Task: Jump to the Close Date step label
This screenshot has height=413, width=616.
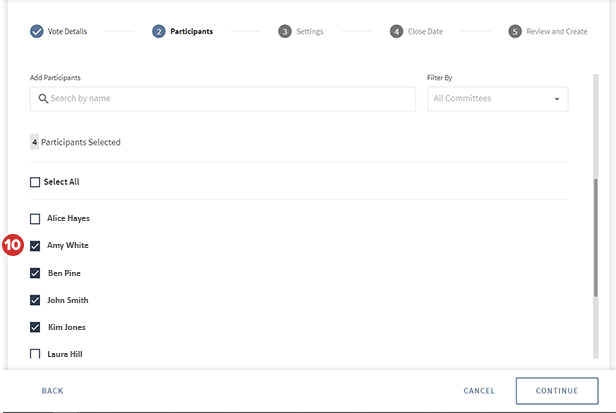Action: (x=428, y=31)
